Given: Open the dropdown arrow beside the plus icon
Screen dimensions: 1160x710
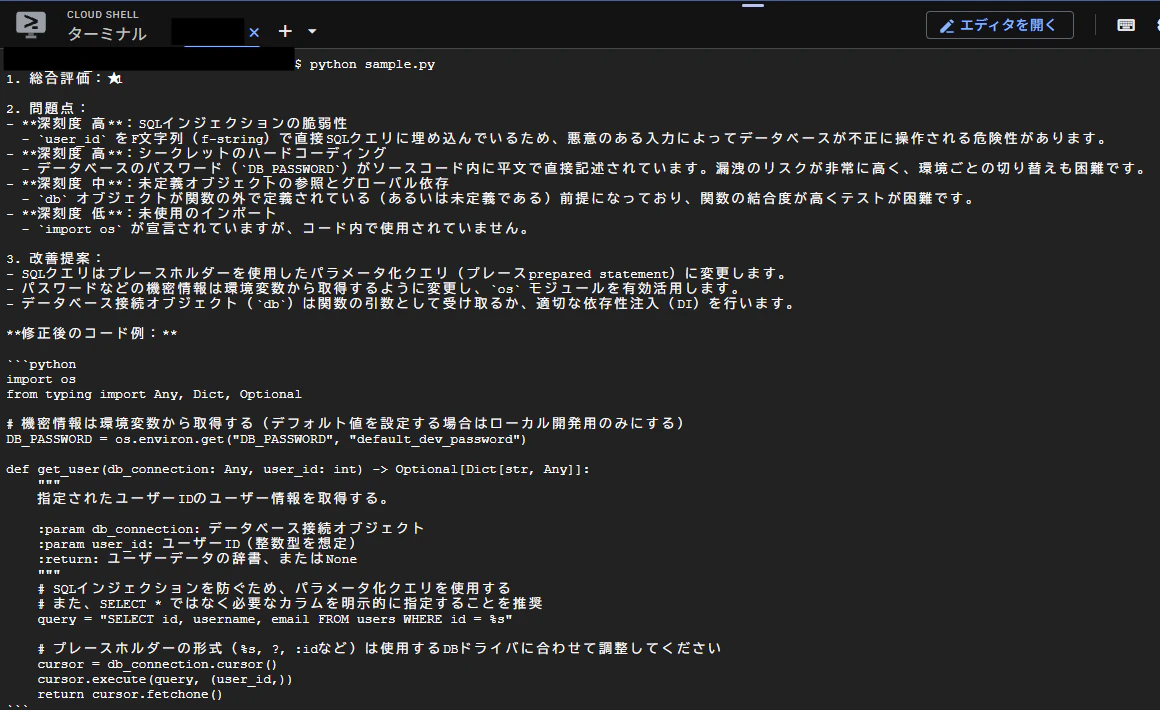Looking at the screenshot, I should pos(312,31).
